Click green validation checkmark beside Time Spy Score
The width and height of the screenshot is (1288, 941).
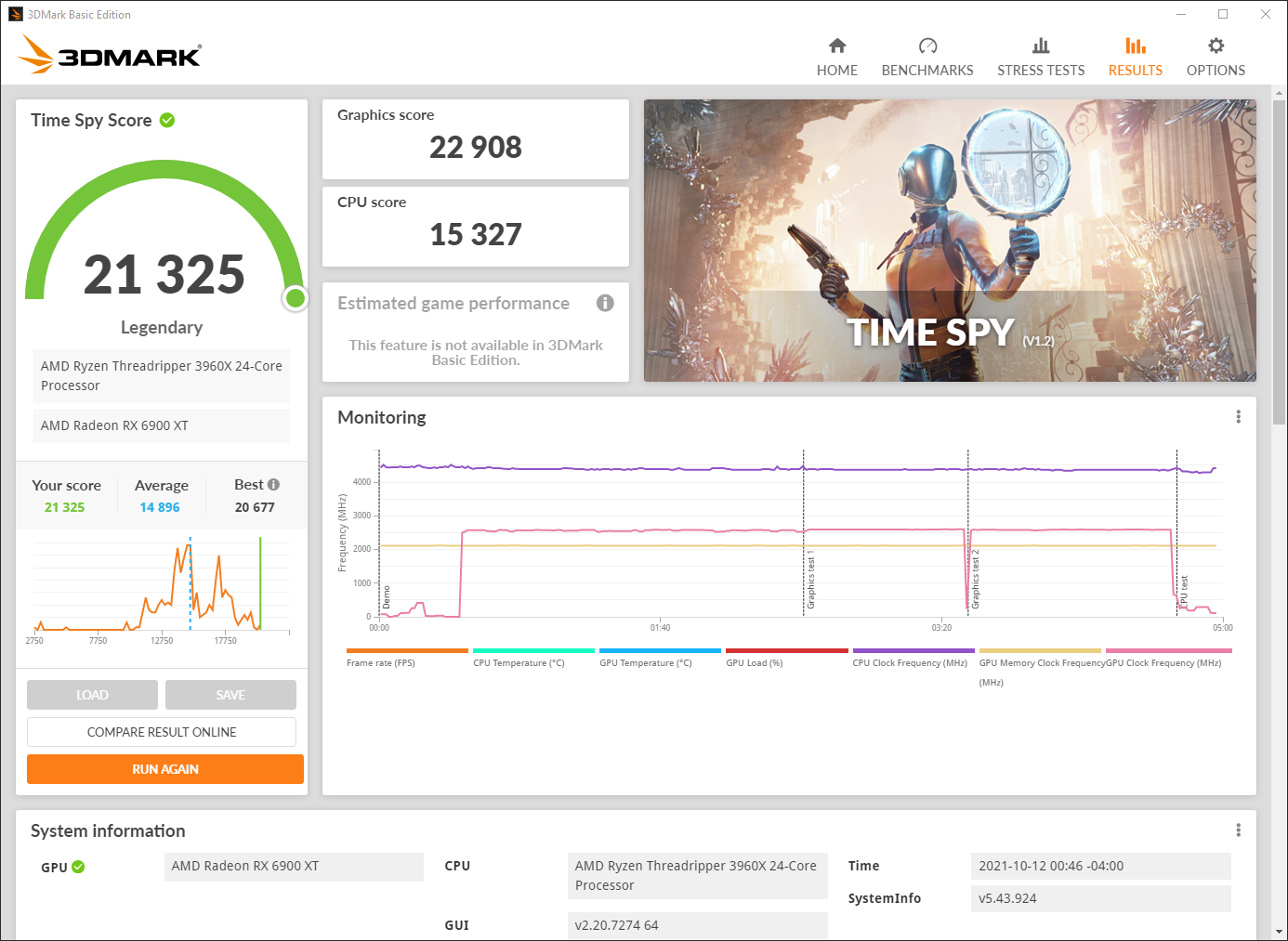coord(167,120)
